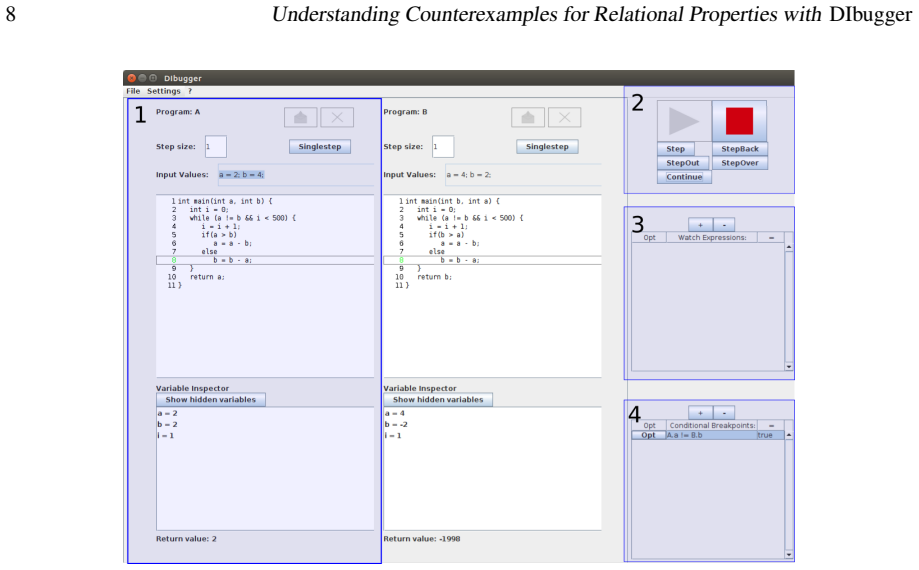This screenshot has height=570, width=919.
Task: Select 'b = 2' in Program A variable inspector
Action: [167, 424]
